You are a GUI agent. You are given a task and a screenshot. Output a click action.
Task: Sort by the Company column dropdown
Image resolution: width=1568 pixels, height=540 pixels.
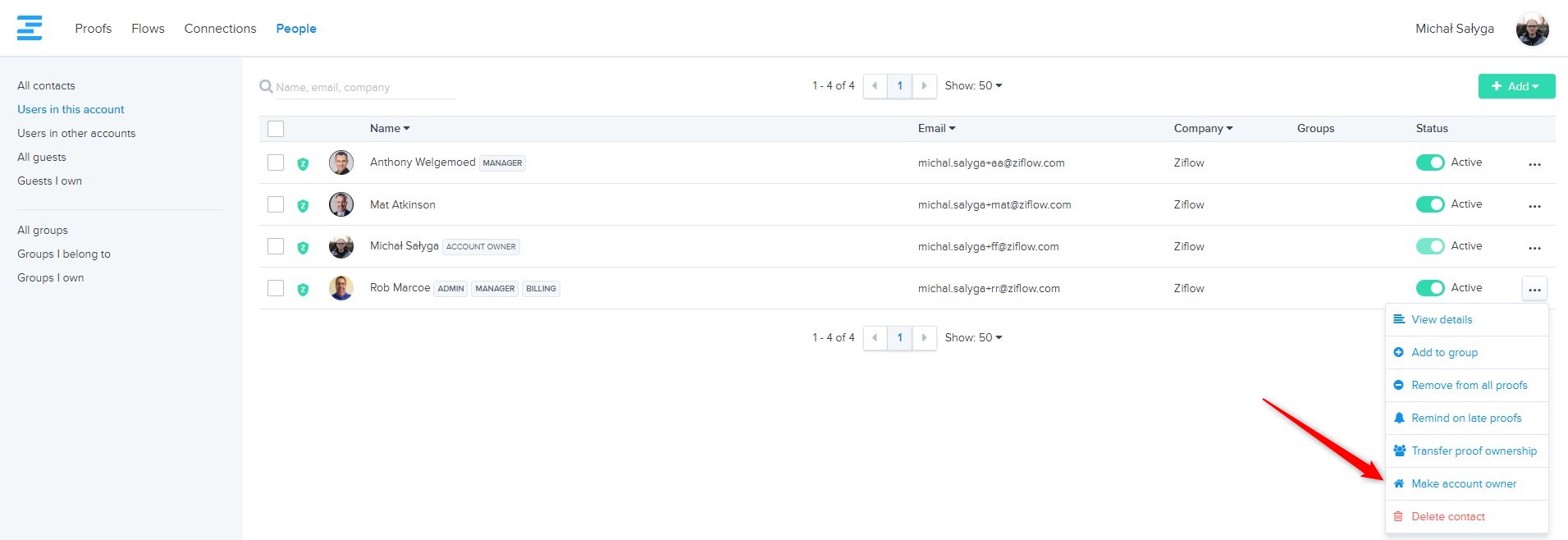1203,128
